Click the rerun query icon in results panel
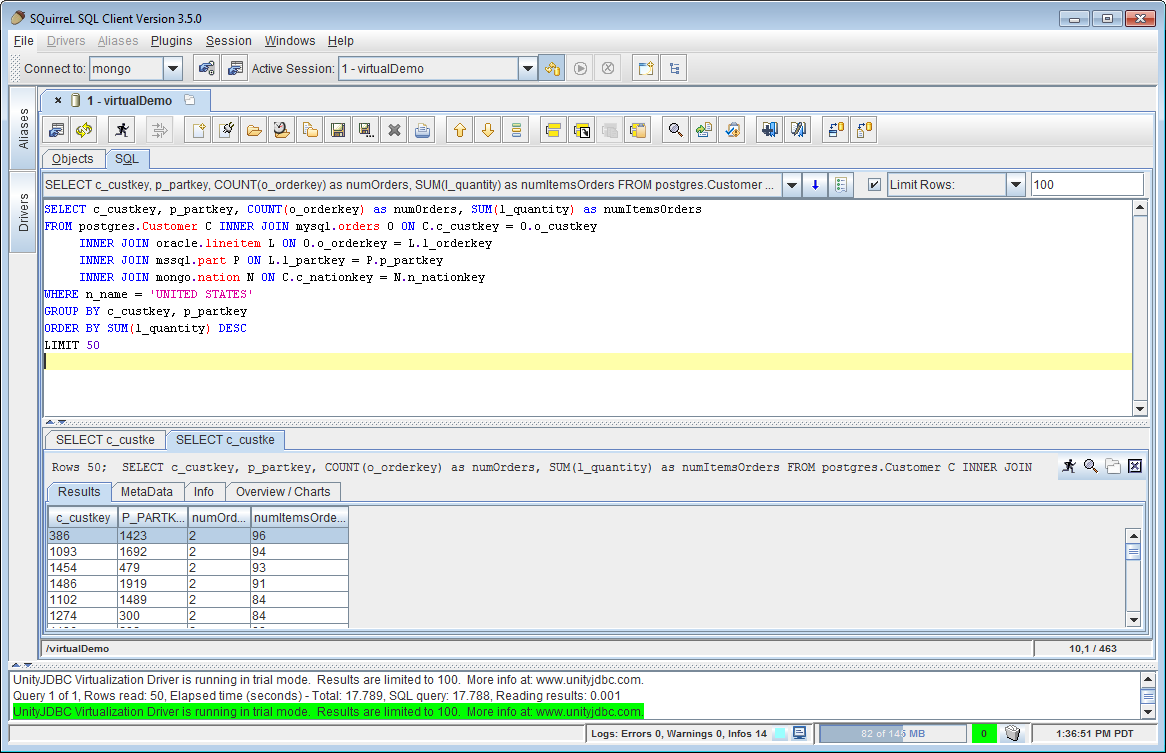 pyautogui.click(x=1069, y=466)
